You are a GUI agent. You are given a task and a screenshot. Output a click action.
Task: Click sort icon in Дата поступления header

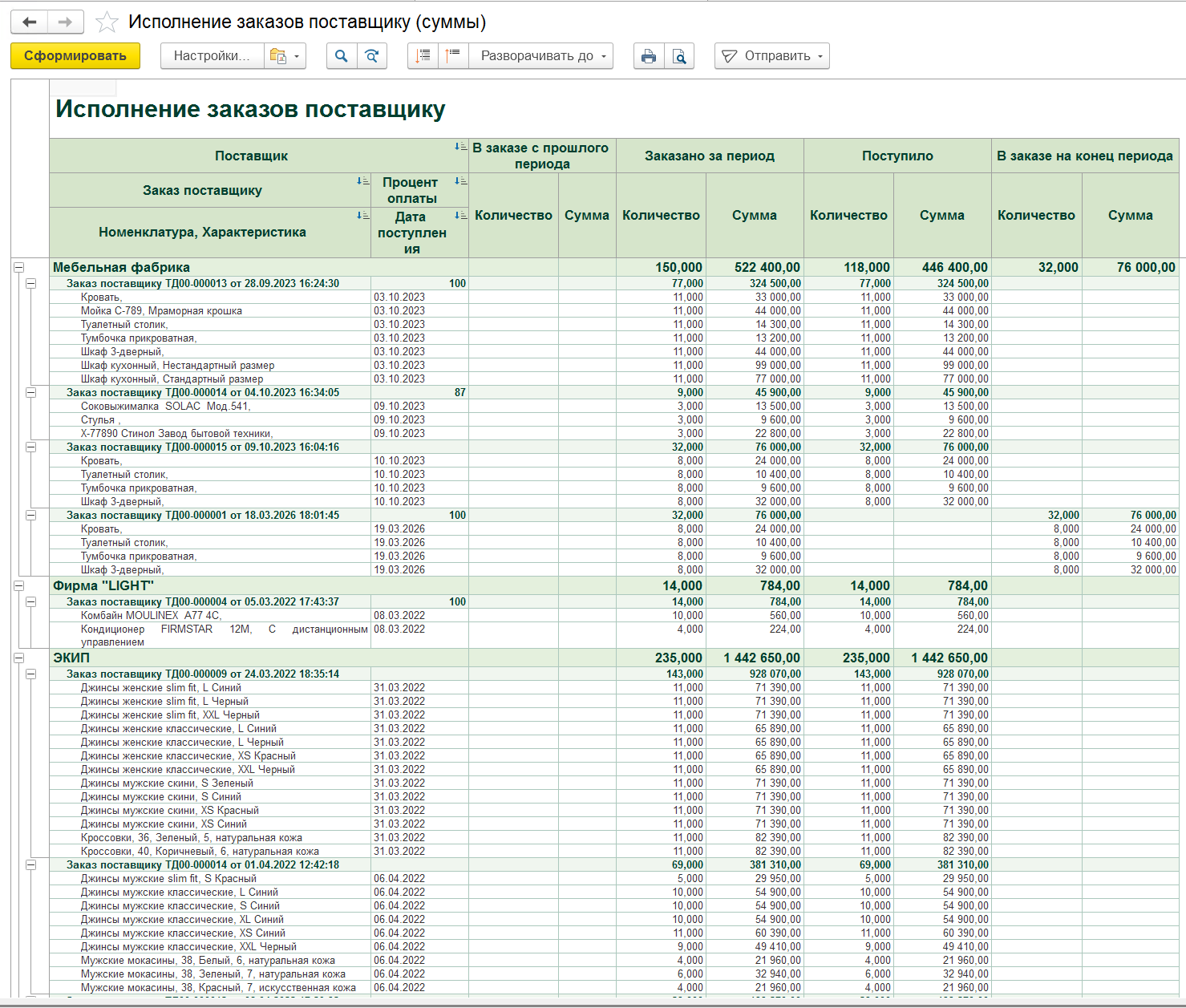(460, 216)
